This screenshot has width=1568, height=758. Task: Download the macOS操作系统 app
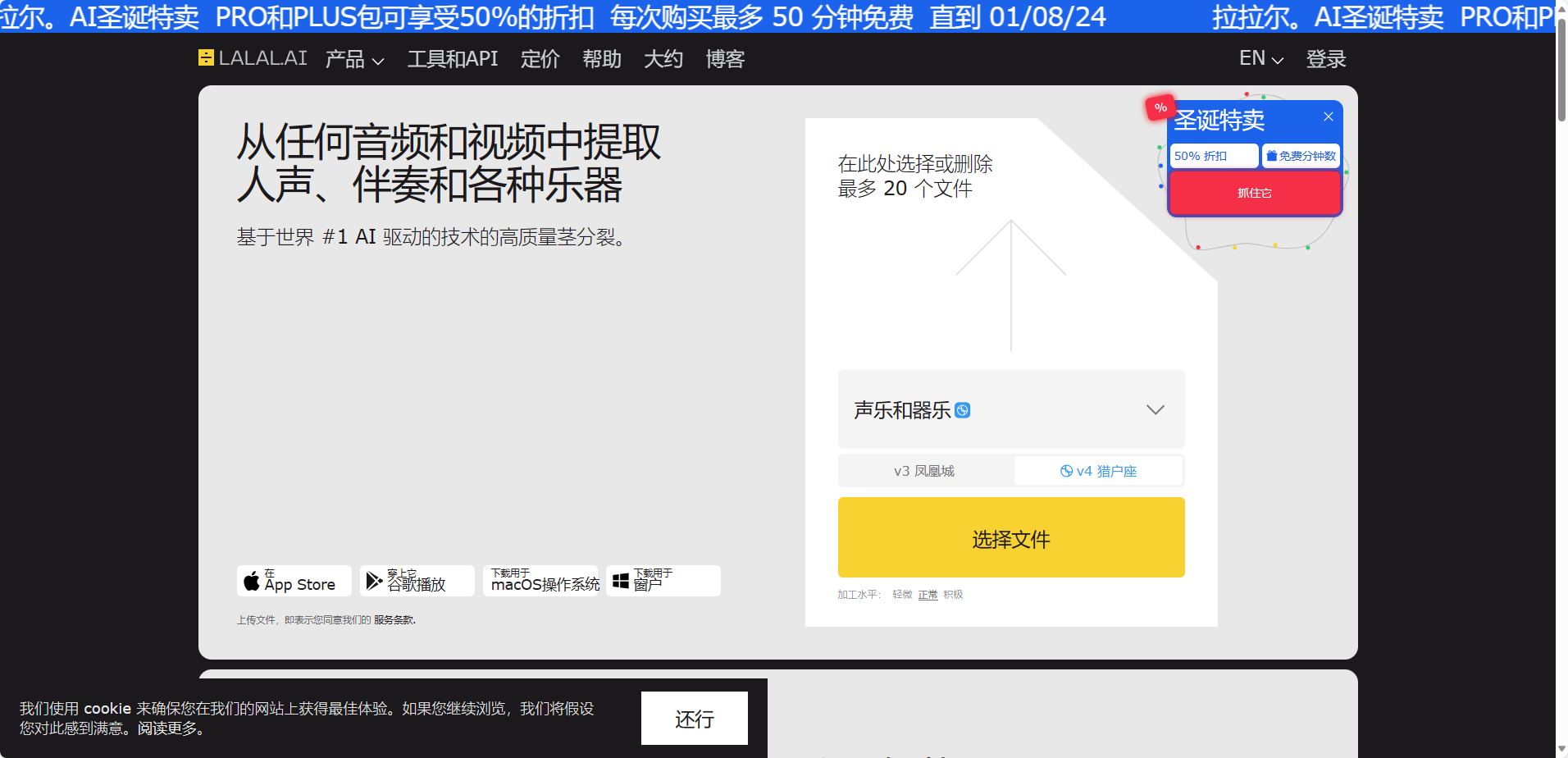[540, 581]
